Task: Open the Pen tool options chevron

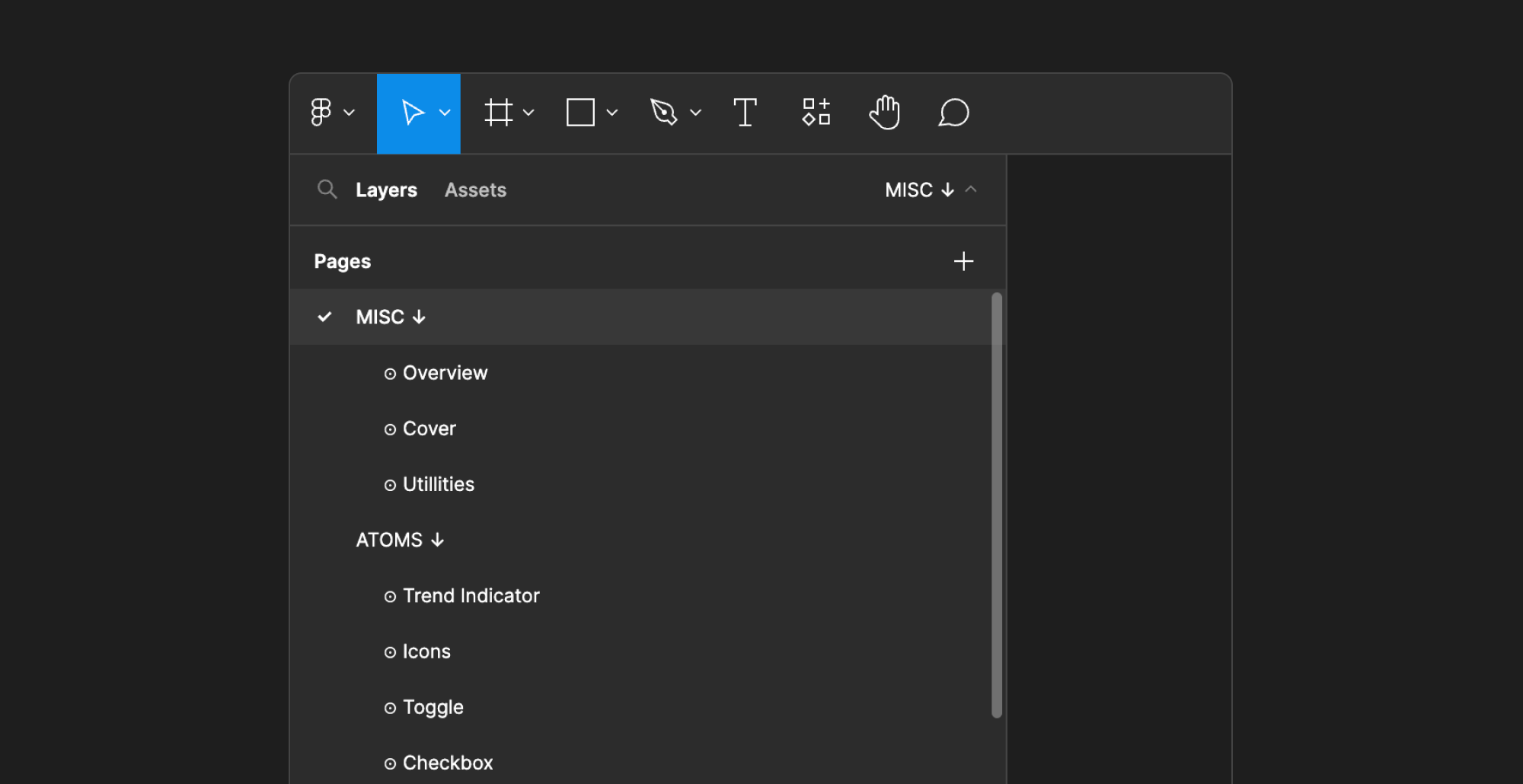Action: [695, 113]
